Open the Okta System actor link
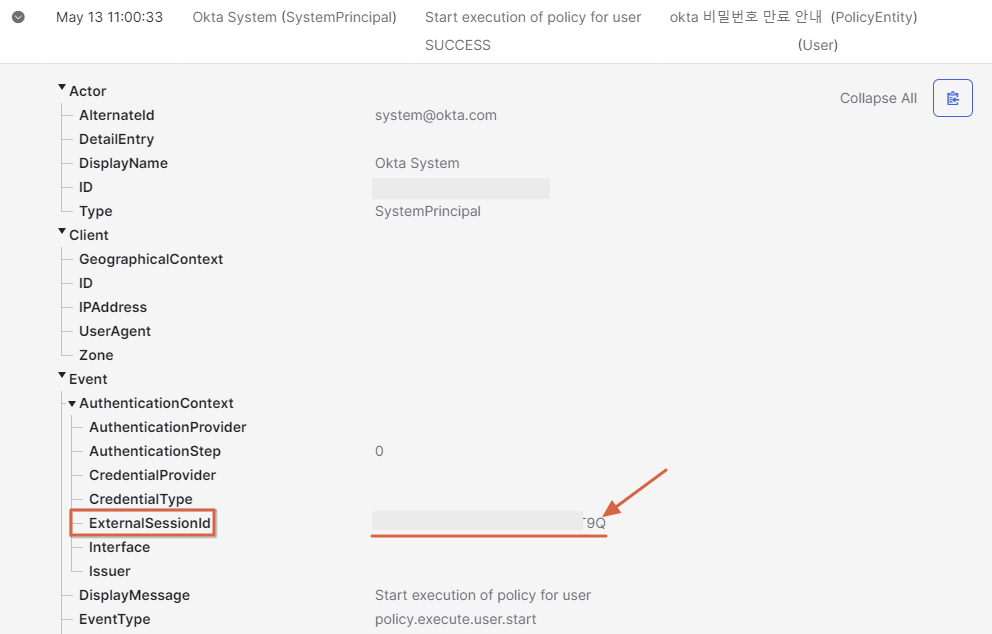 click(x=294, y=17)
